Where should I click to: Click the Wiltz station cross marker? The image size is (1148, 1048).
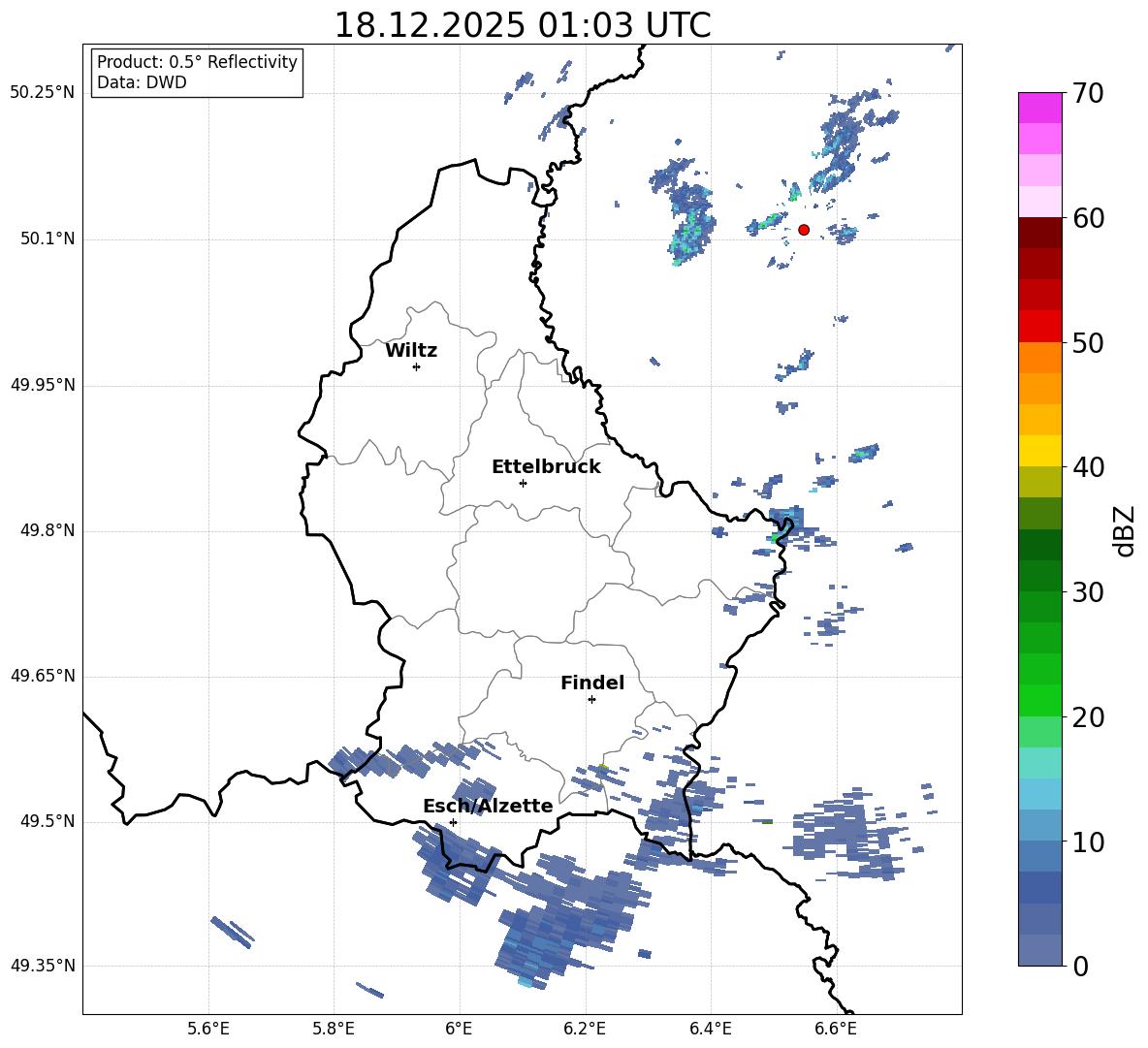(x=417, y=366)
